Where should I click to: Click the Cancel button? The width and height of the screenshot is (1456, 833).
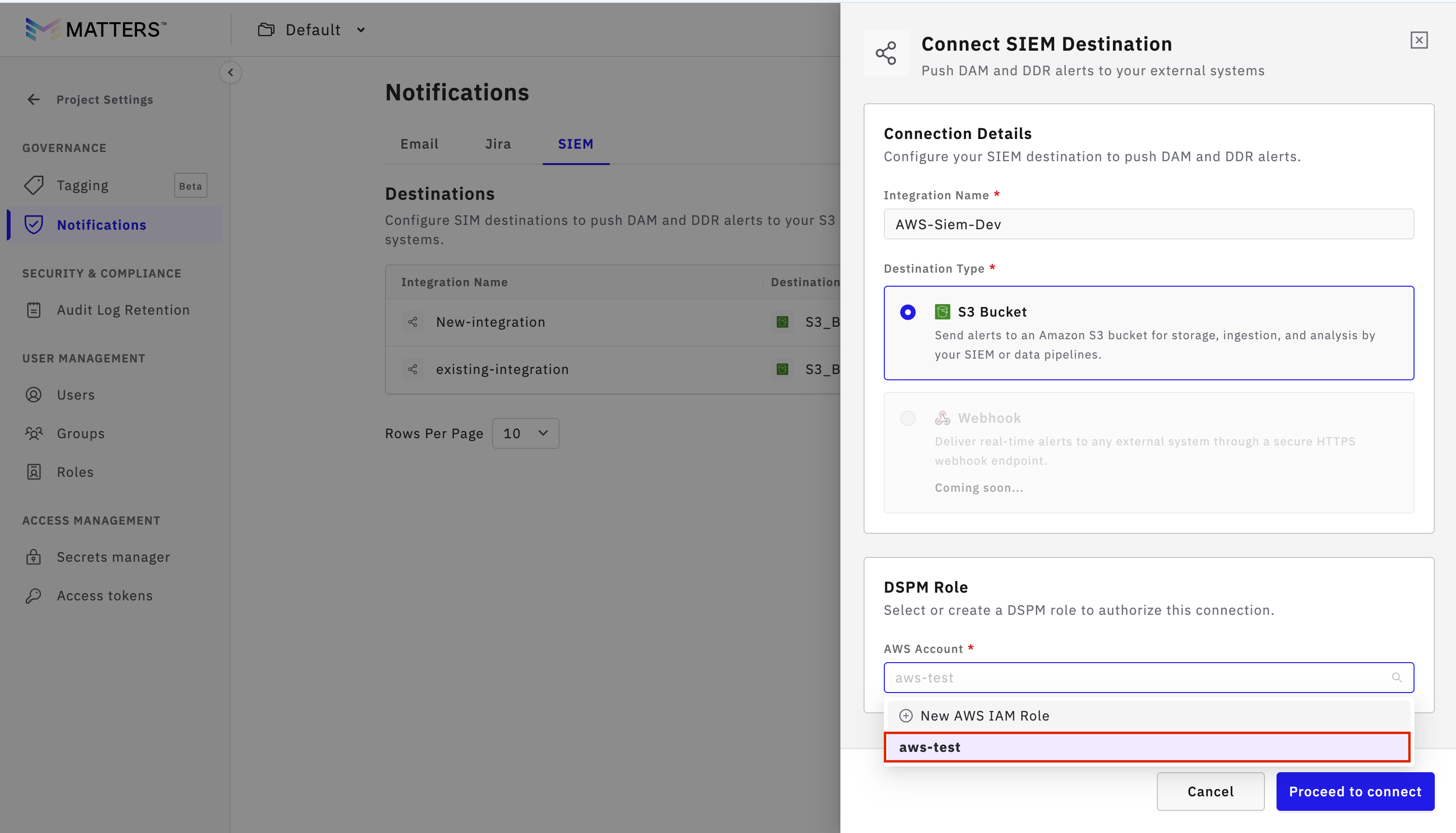(x=1210, y=792)
